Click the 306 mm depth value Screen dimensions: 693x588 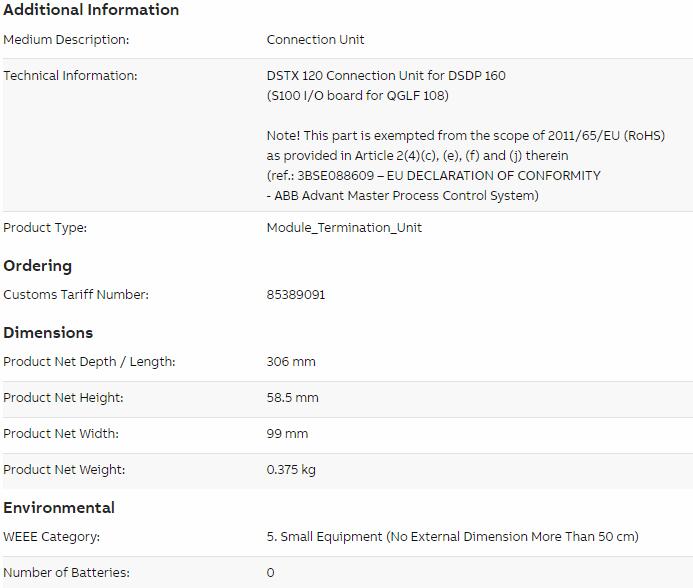point(291,362)
